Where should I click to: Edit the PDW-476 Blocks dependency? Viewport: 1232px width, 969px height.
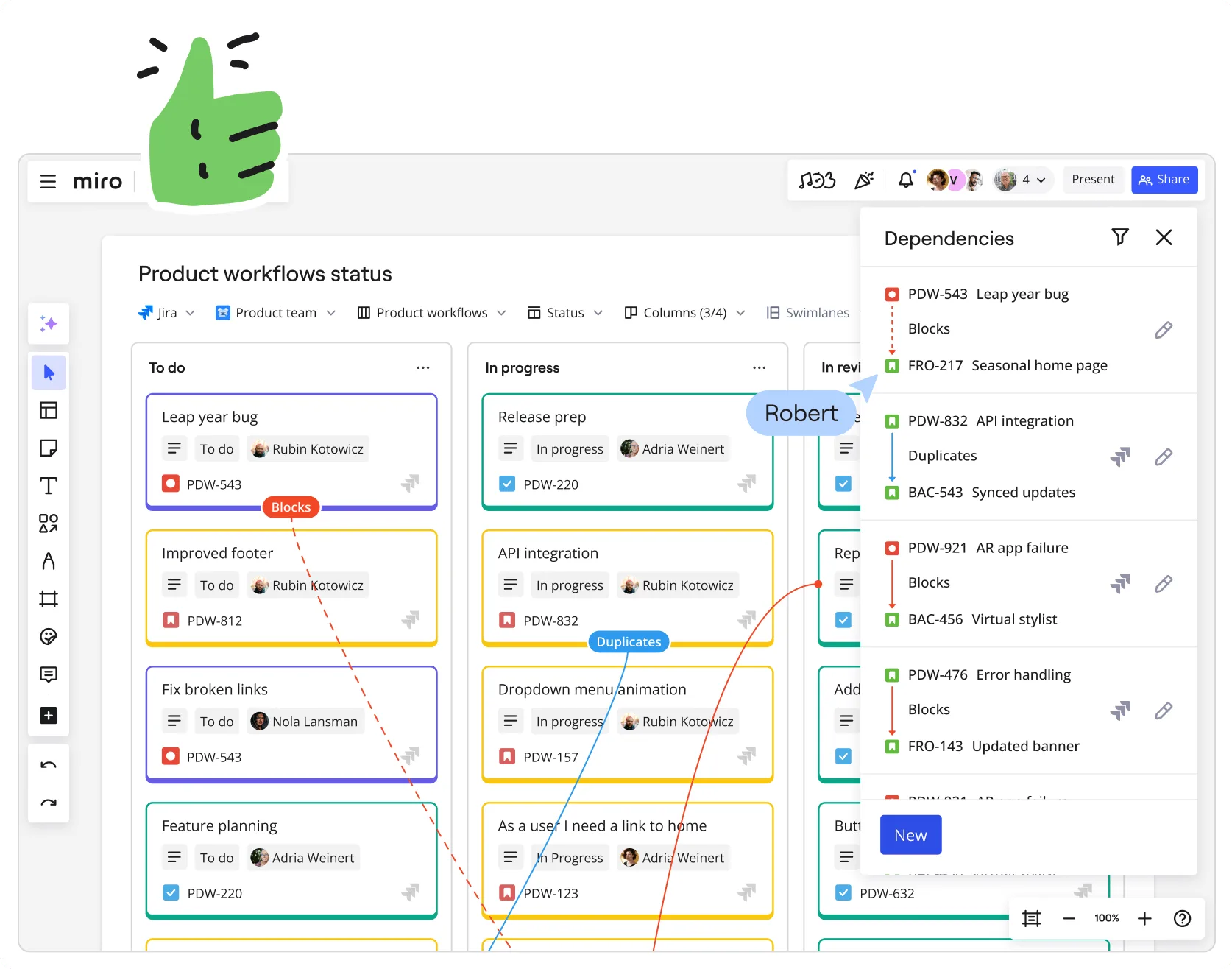click(x=1164, y=711)
